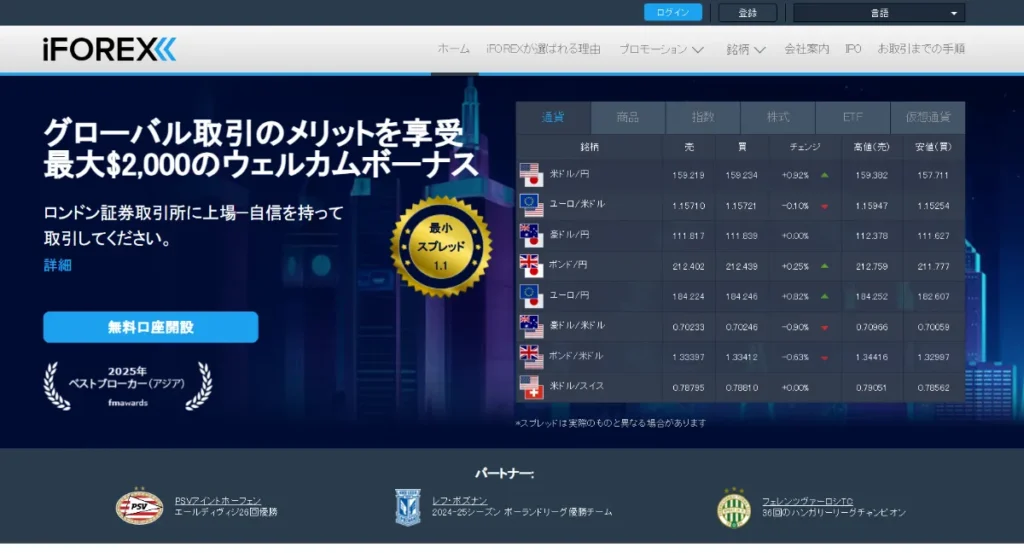
Task: Click the 米ドル/スイス instrument name
Action: pos(577,386)
